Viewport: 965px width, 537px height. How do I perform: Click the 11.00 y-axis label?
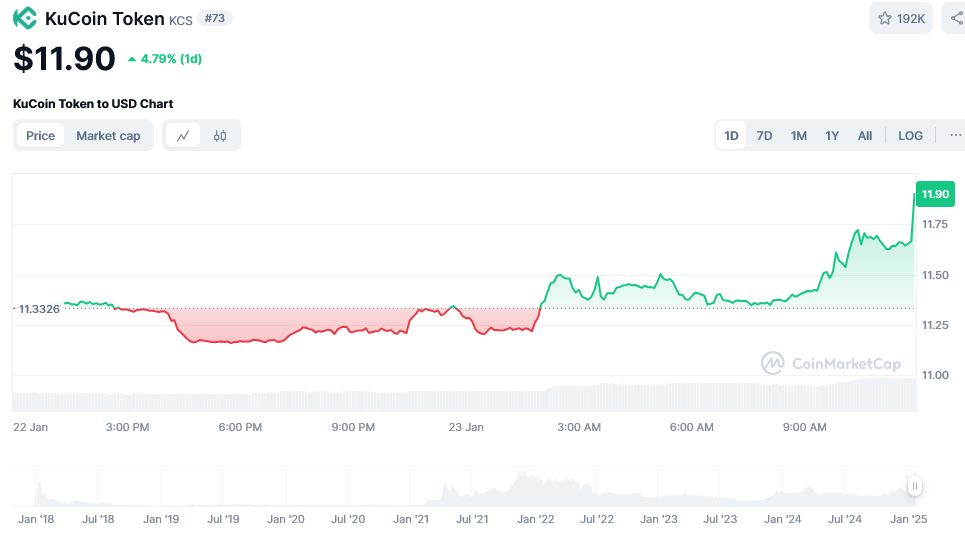pyautogui.click(x=935, y=375)
